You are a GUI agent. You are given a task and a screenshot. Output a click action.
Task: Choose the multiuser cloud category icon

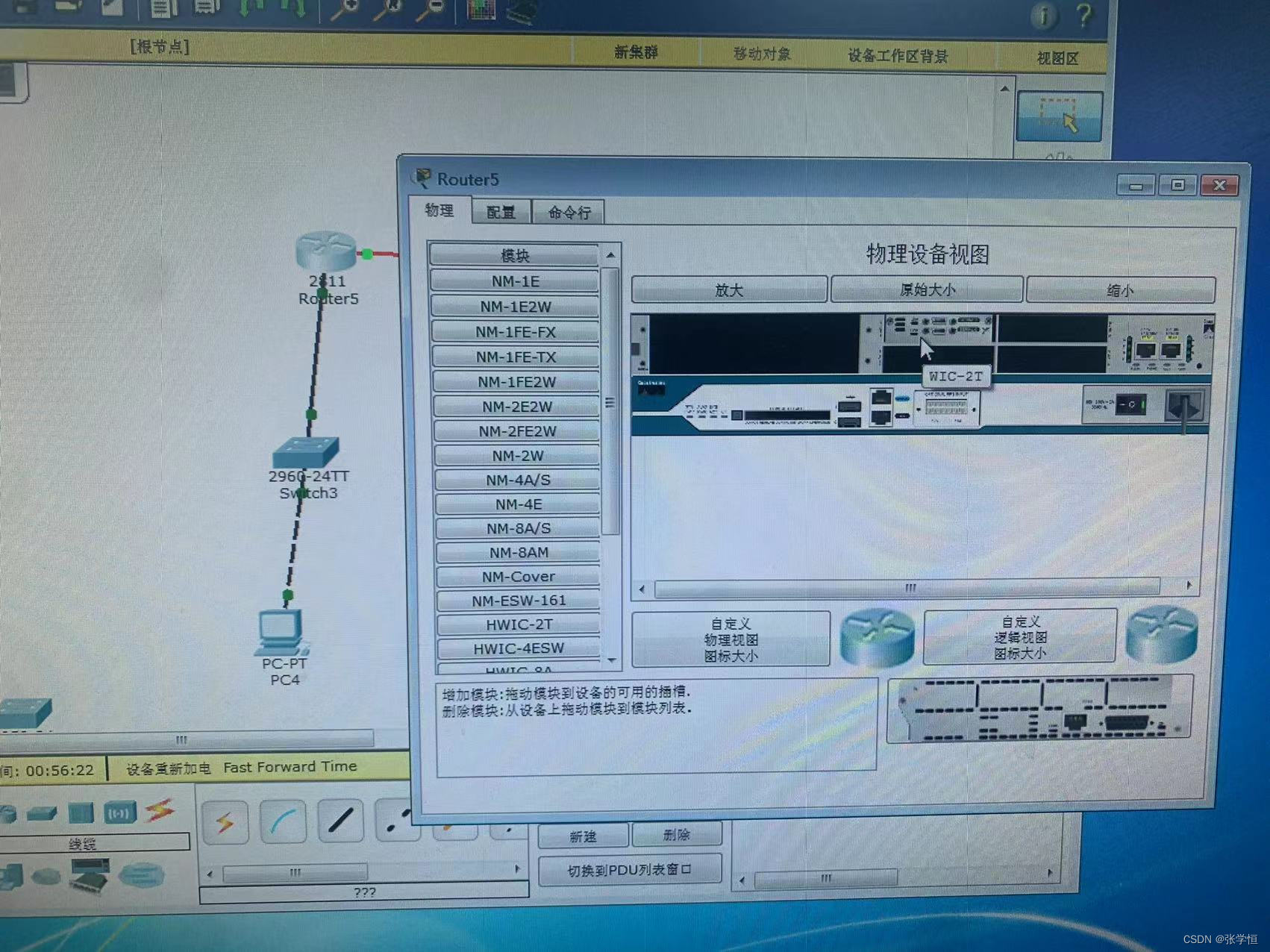[141, 874]
